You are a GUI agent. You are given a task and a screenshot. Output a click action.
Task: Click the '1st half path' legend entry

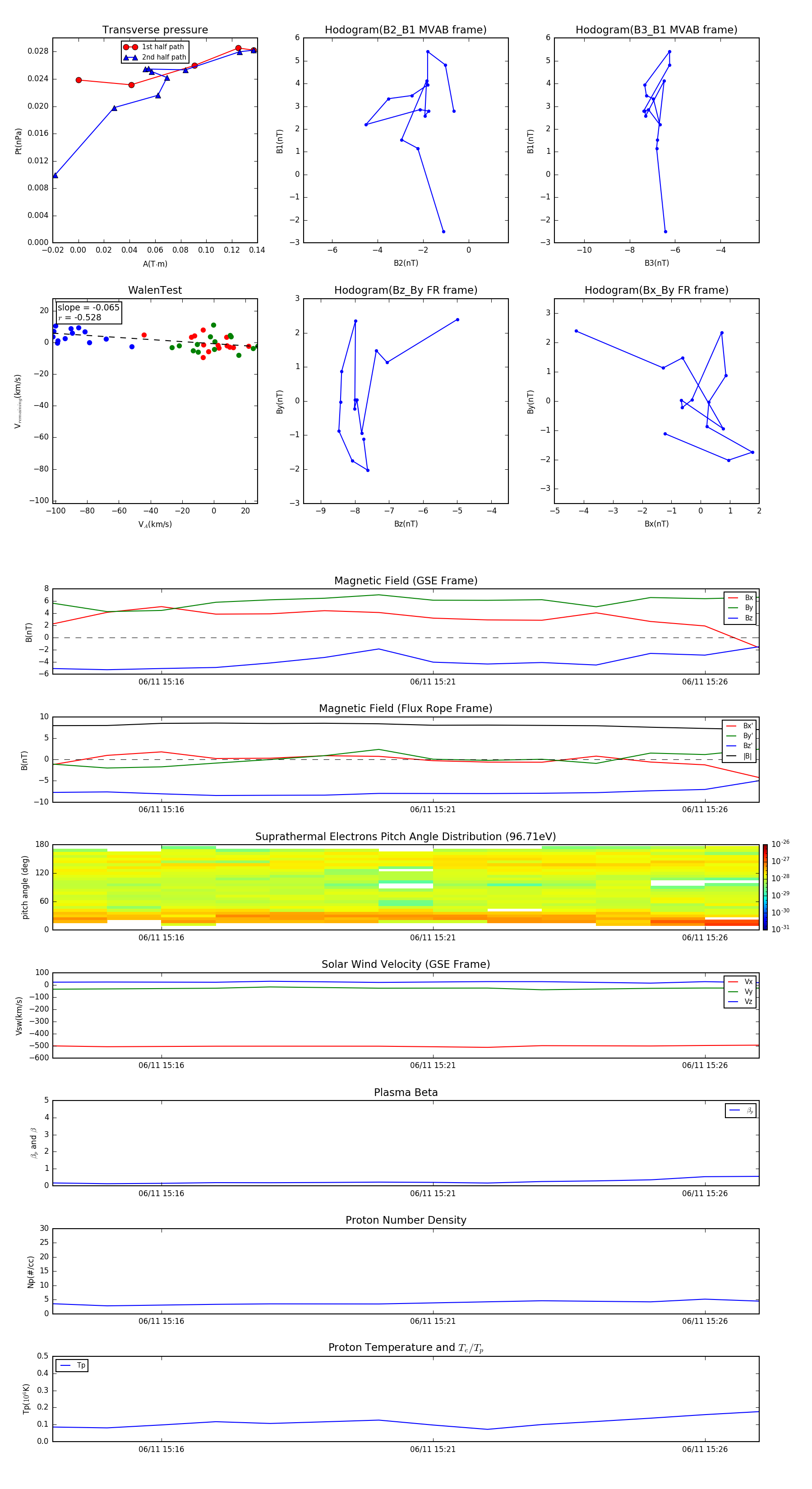154,47
